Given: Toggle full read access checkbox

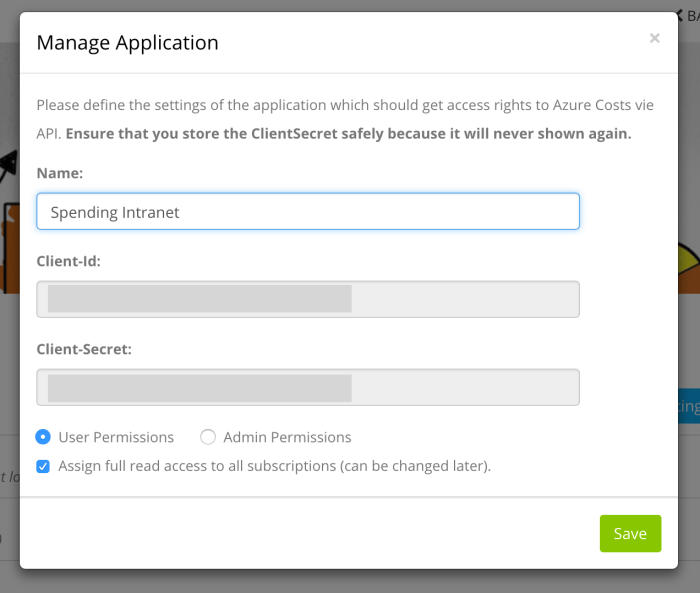Looking at the screenshot, I should click(x=43, y=466).
